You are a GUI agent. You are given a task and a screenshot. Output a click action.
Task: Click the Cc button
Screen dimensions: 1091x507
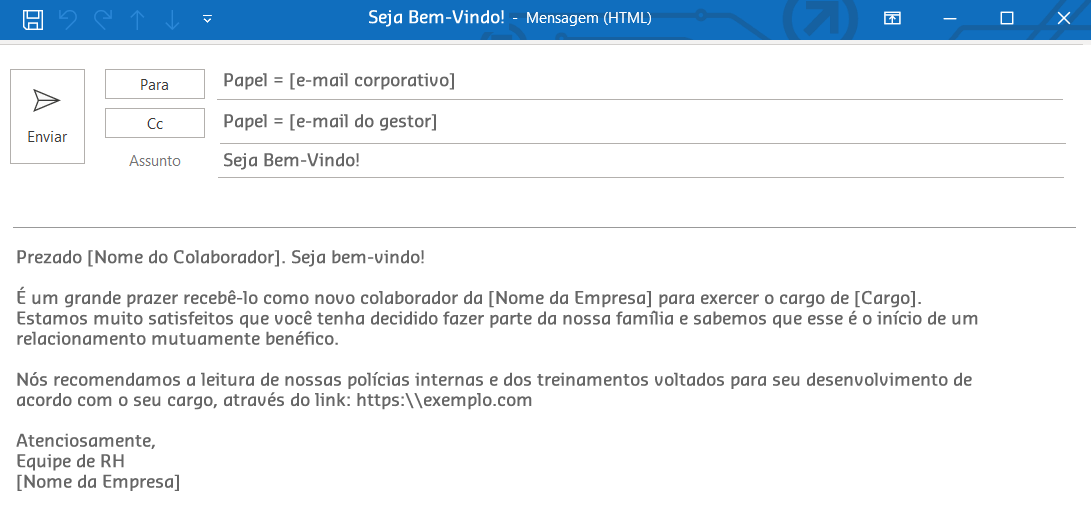[x=154, y=124]
